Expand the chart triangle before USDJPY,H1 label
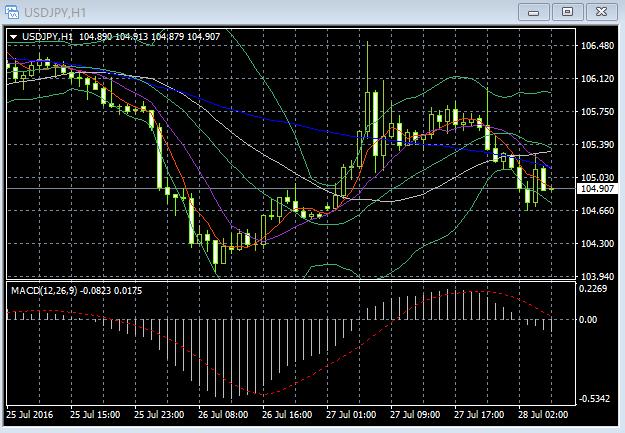Image resolution: width=625 pixels, height=433 pixels. tap(14, 37)
